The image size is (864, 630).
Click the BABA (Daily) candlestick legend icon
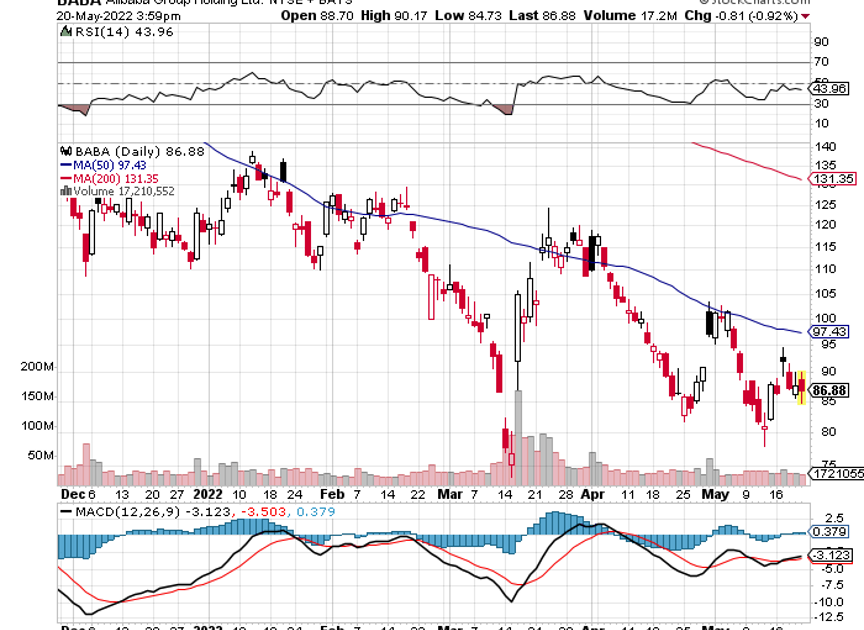click(66, 151)
